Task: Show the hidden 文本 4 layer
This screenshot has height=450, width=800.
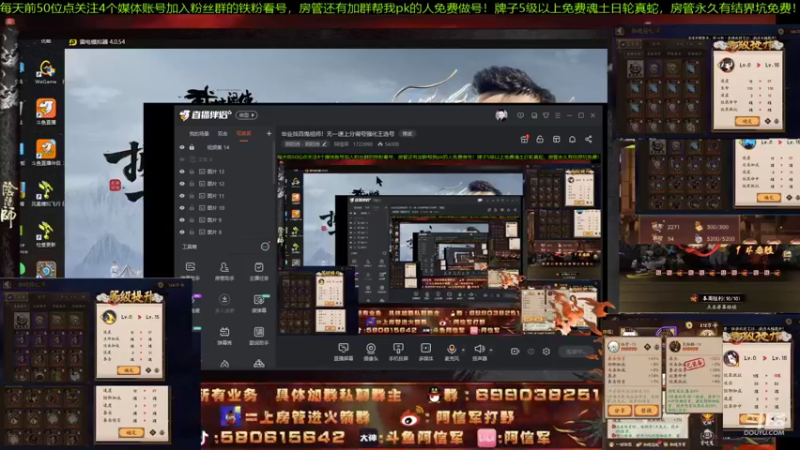Action: click(182, 159)
